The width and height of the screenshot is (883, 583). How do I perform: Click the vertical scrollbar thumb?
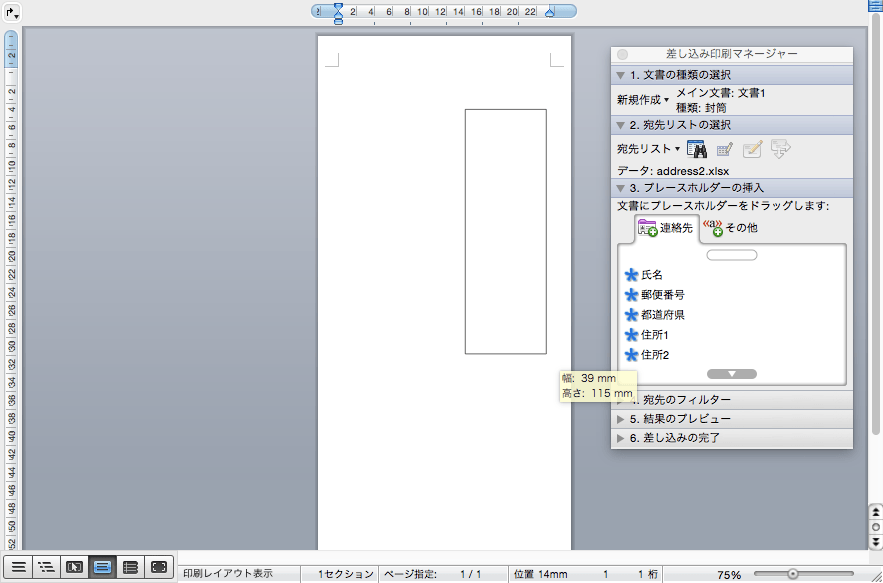(x=876, y=222)
